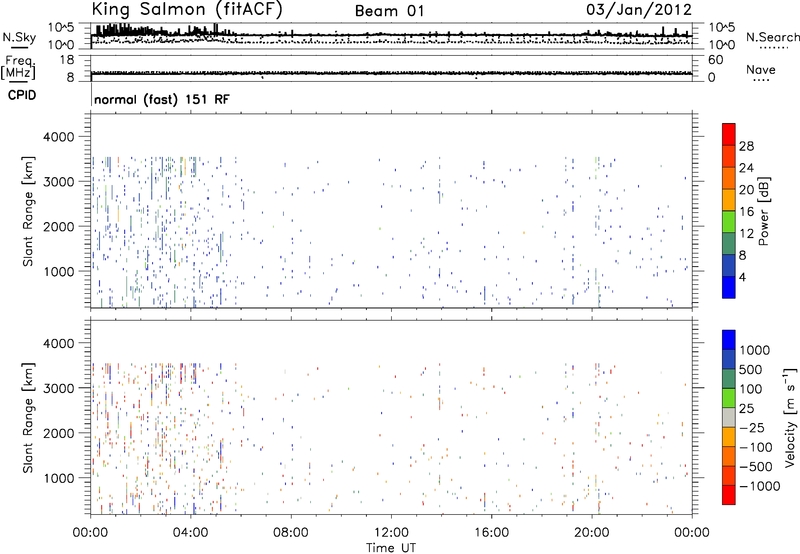Click the 'N.Sky' legend label
The image size is (800, 554).
(19, 37)
